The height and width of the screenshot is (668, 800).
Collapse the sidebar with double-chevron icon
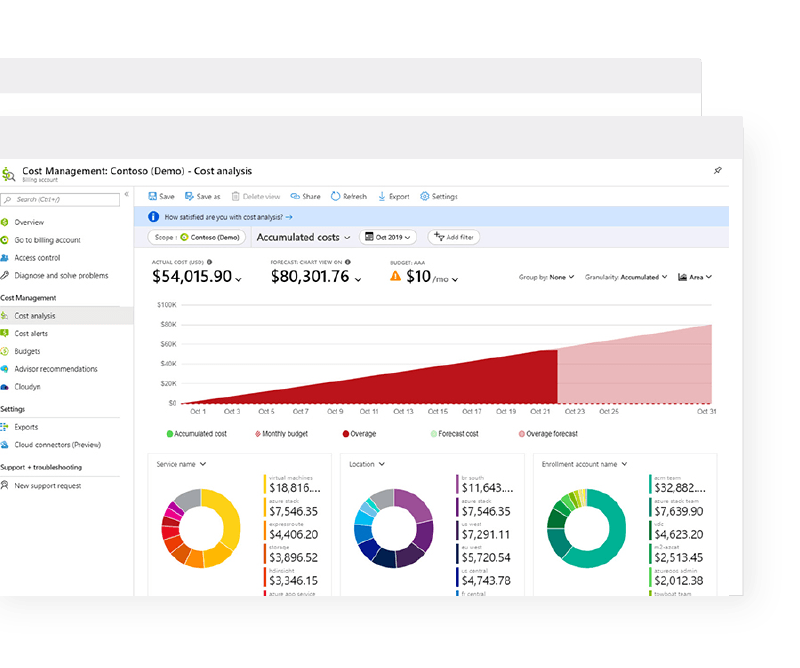pyautogui.click(x=127, y=194)
